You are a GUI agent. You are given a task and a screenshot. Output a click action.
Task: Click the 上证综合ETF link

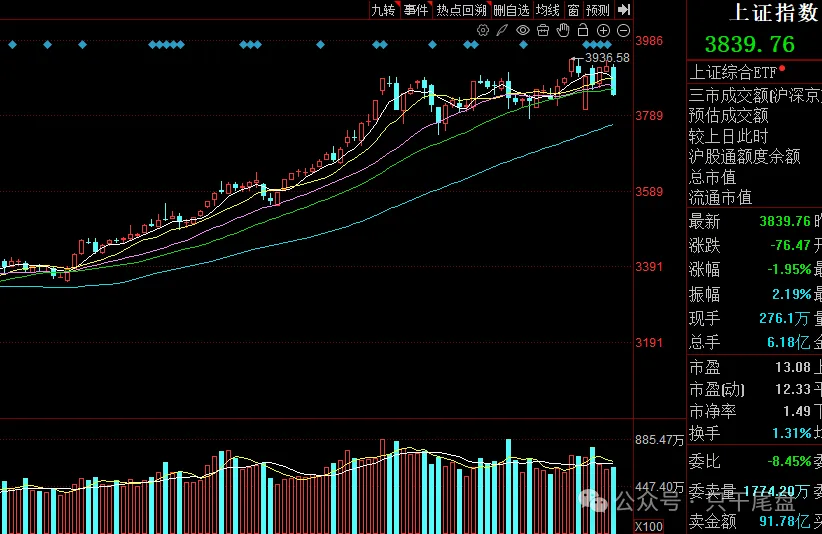pos(733,72)
